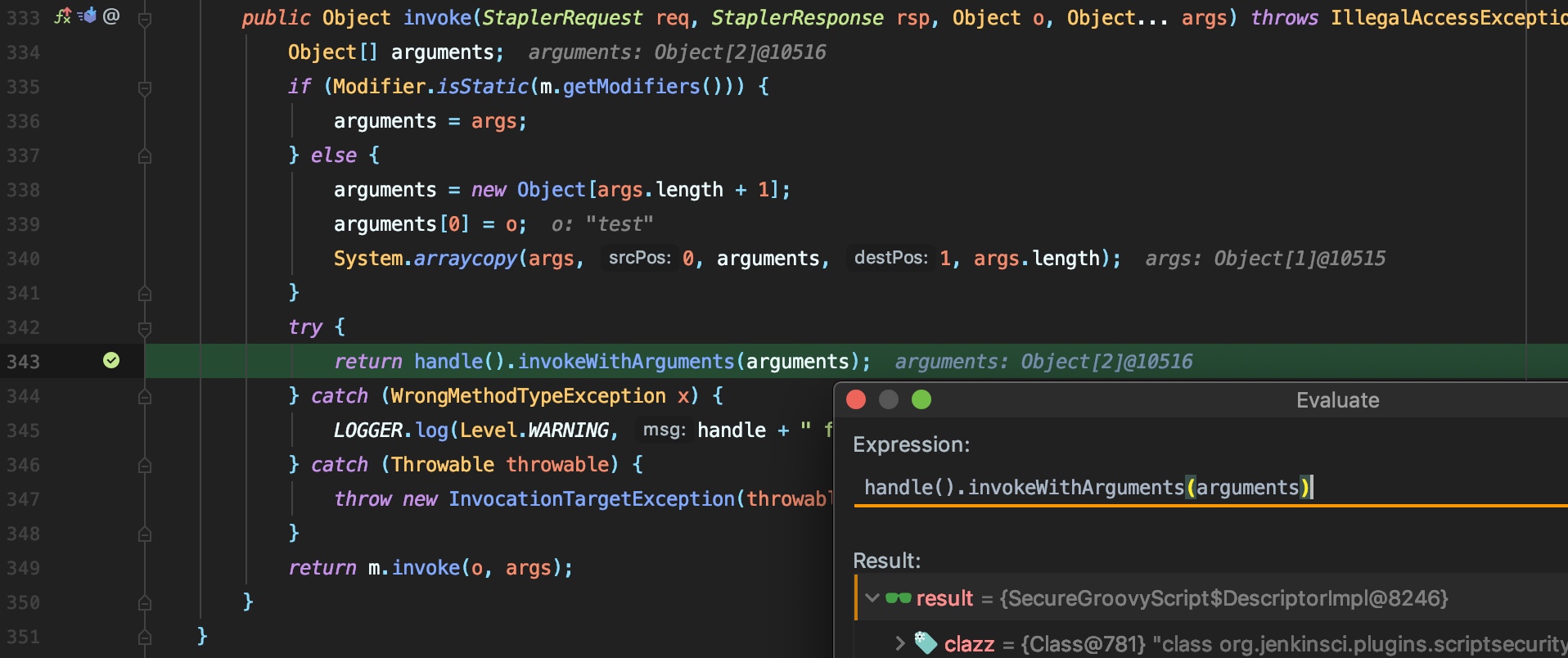Click the green glasses icon beside result
Viewport: 1568px width, 658px height.
[898, 598]
